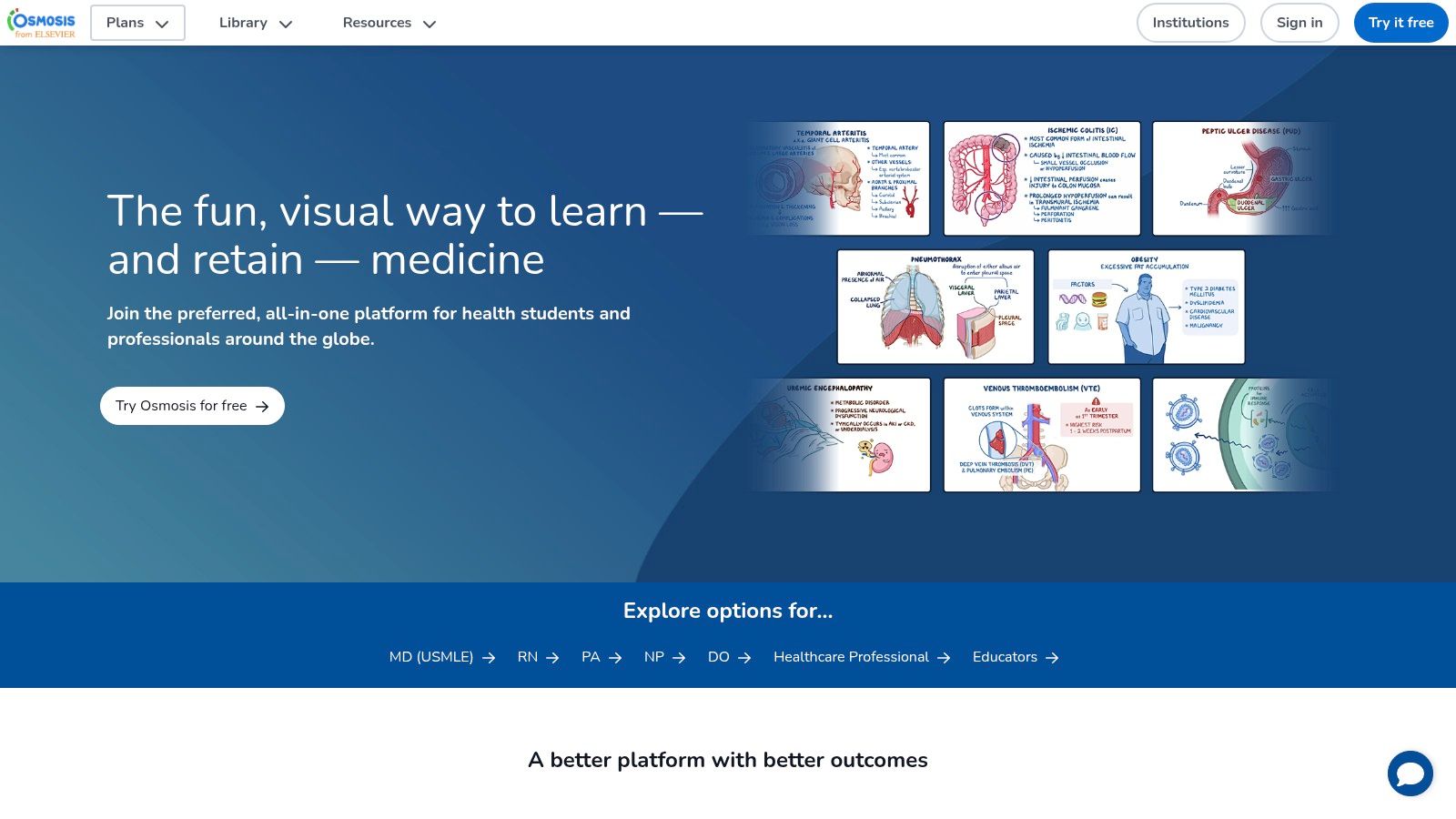This screenshot has width=1456, height=819.
Task: Select the Pneumothorax illustration card
Action: [x=935, y=307]
